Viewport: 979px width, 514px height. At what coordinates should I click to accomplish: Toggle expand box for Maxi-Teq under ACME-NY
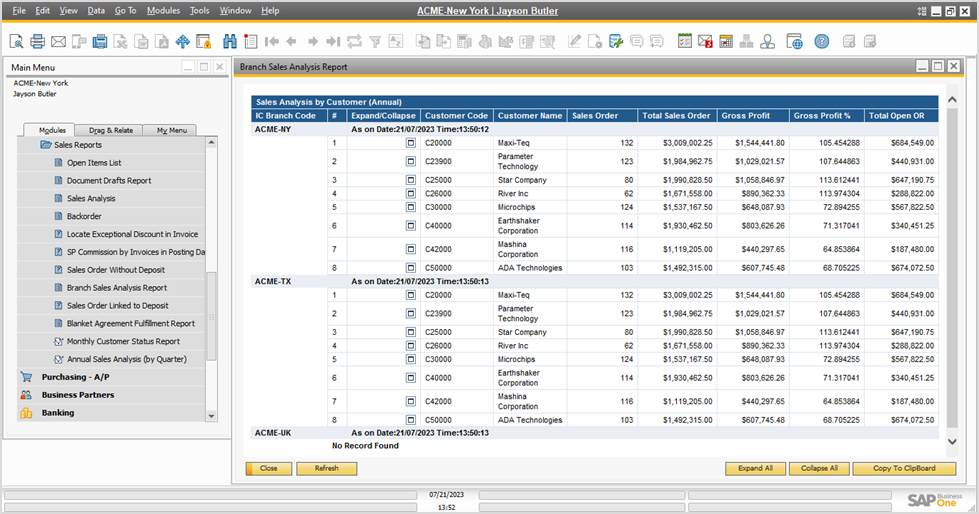pos(410,143)
